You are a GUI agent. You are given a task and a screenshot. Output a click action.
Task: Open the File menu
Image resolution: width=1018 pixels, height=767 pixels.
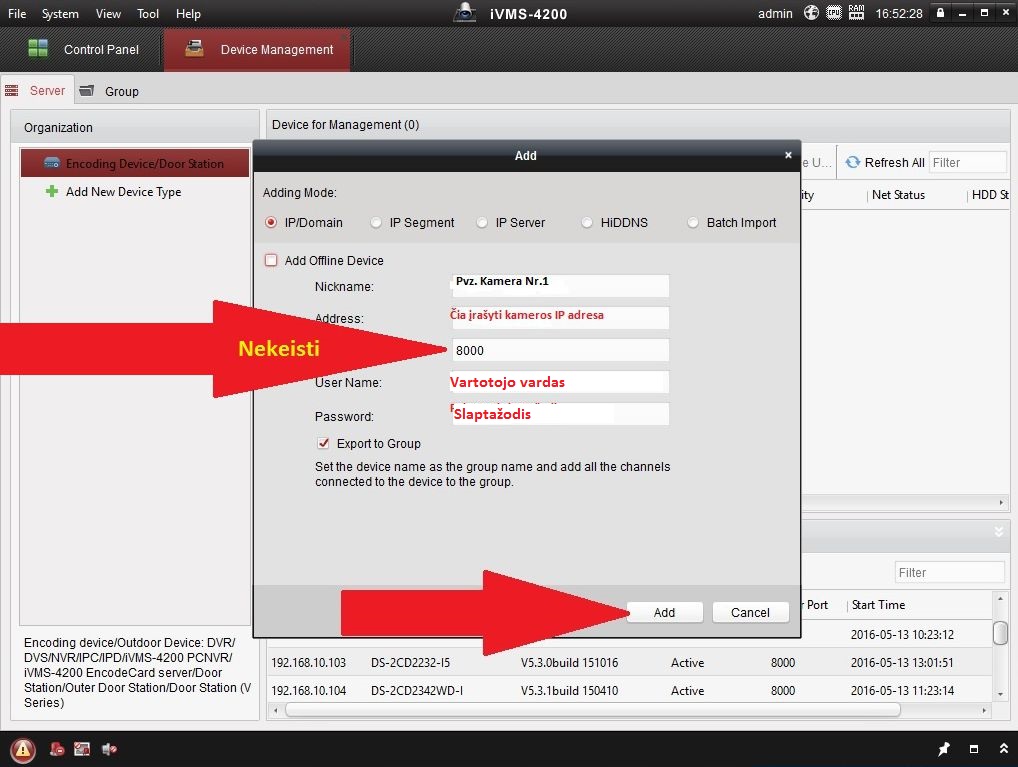[17, 14]
